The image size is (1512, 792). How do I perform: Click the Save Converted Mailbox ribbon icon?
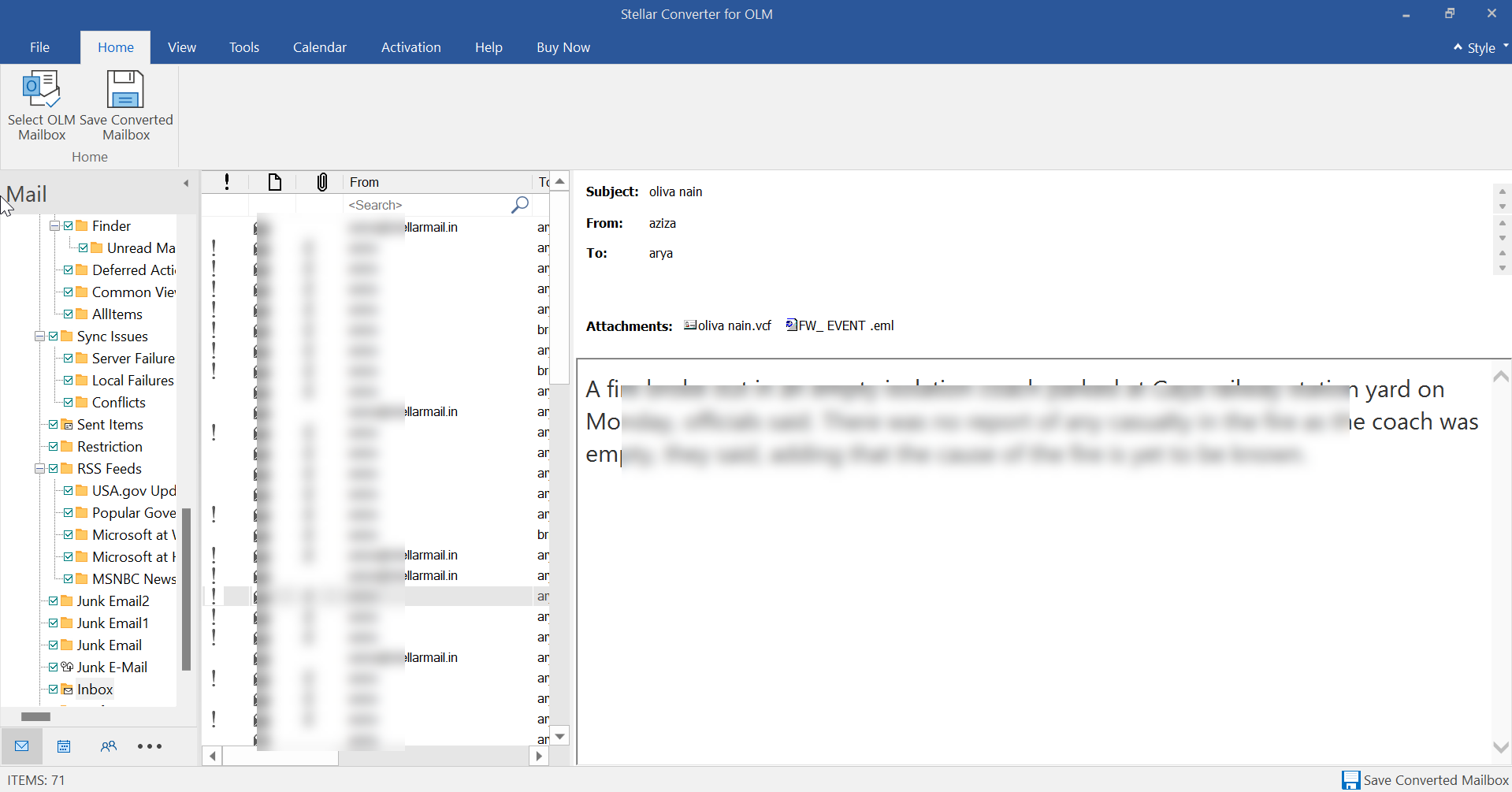pyautogui.click(x=125, y=89)
